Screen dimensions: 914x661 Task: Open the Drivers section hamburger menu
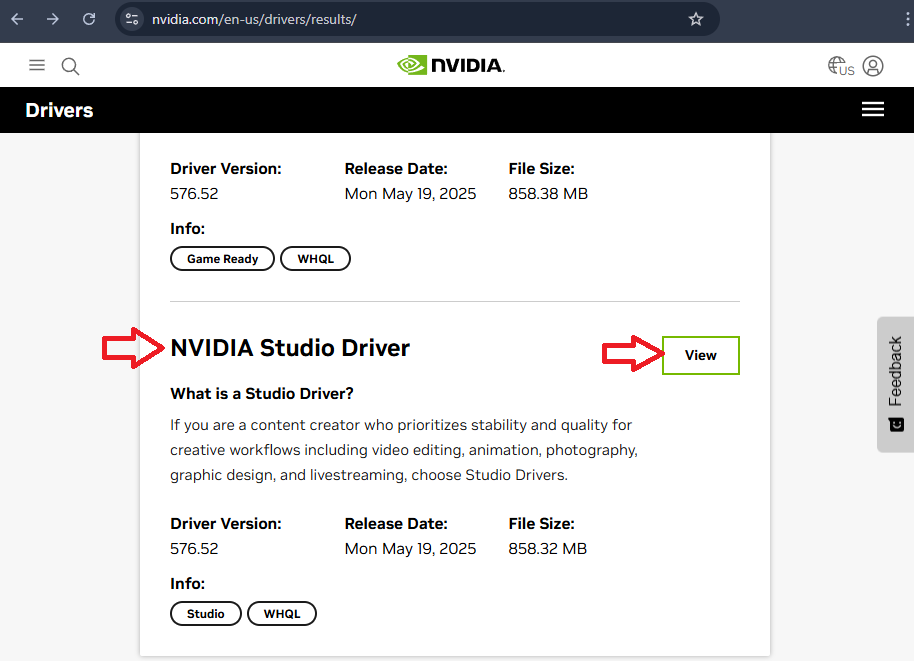pyautogui.click(x=872, y=109)
